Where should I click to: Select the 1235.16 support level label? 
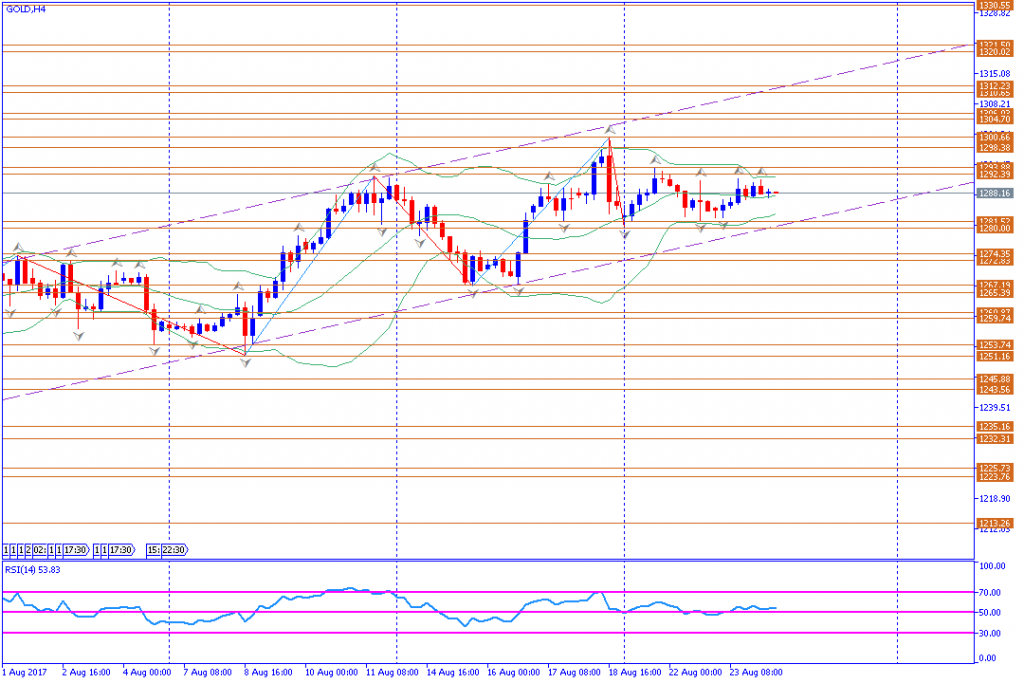(x=995, y=427)
